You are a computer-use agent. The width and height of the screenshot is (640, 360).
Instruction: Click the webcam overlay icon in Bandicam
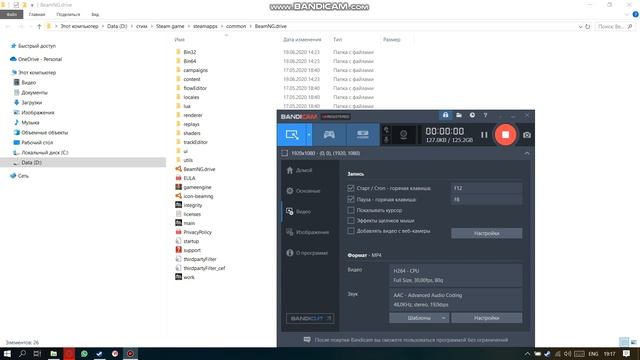(x=403, y=135)
